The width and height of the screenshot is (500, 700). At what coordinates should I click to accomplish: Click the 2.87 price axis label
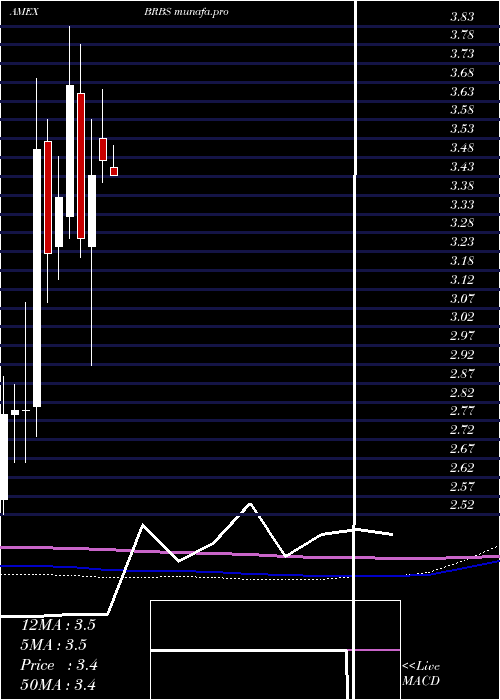click(462, 373)
